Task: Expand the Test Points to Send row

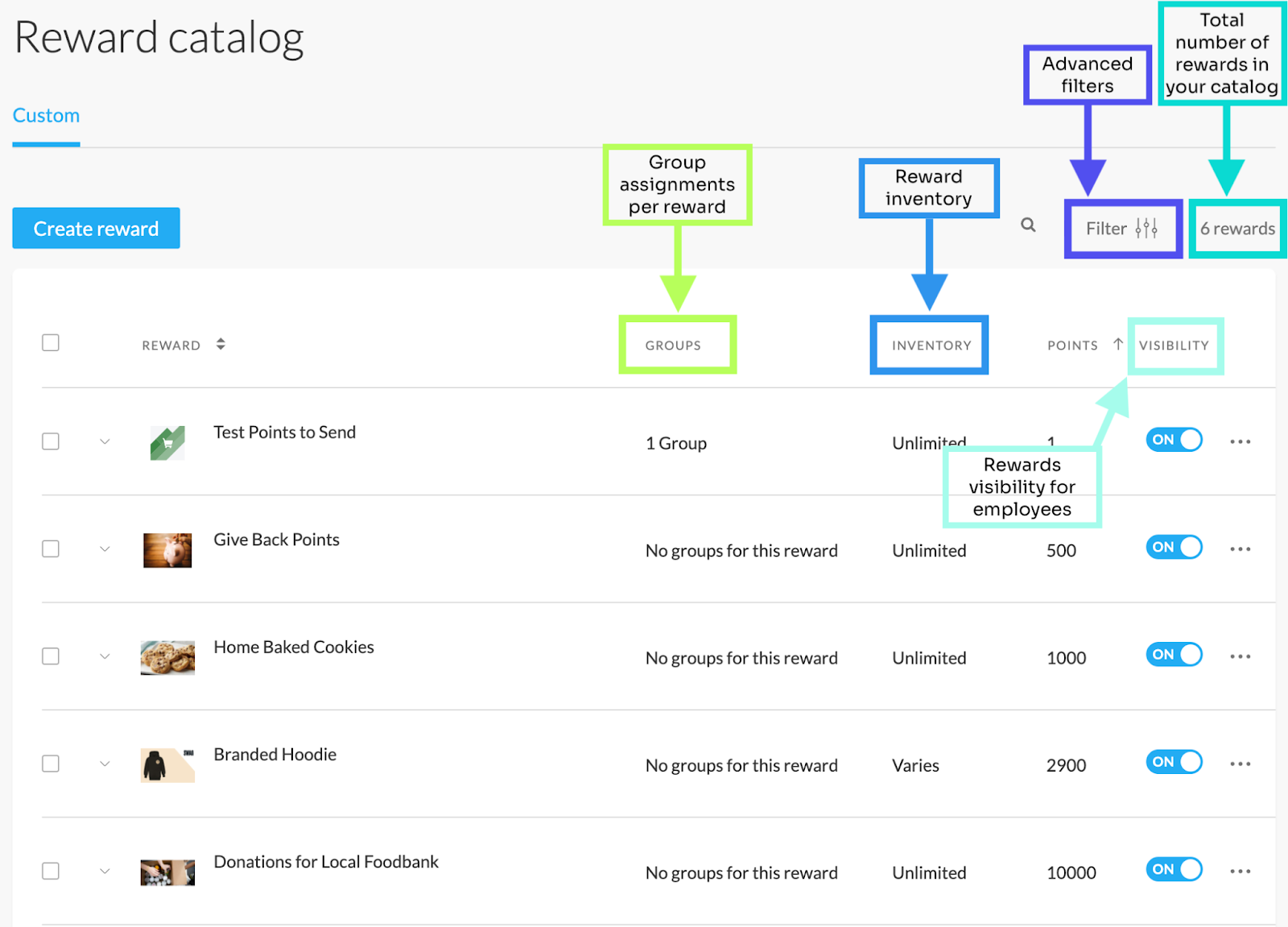Action: pyautogui.click(x=105, y=441)
